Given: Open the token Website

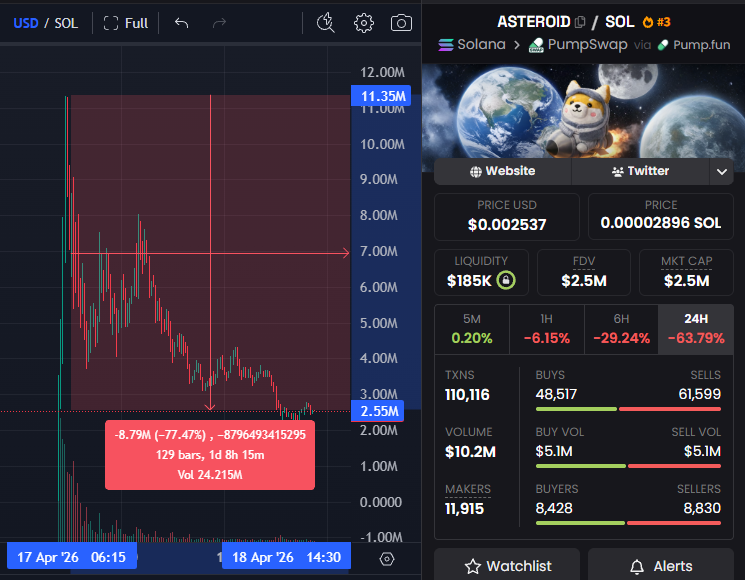Looking at the screenshot, I should pos(503,171).
